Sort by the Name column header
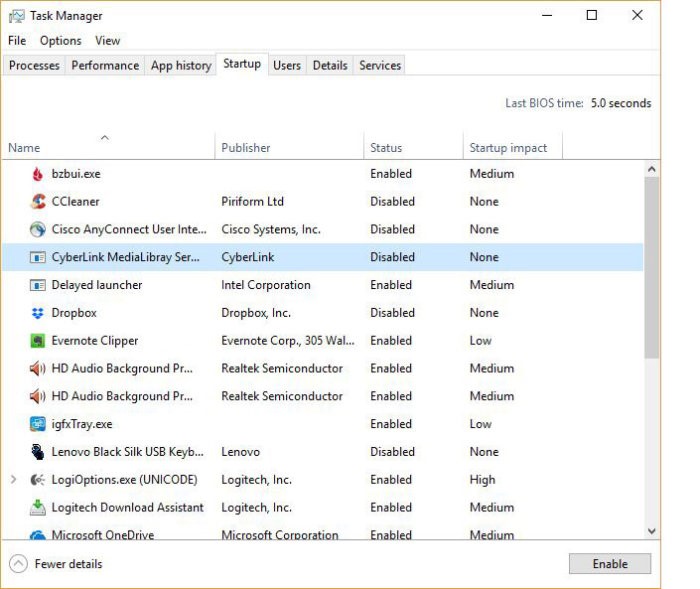Image resolution: width=700 pixels, height=589 pixels. tap(108, 146)
